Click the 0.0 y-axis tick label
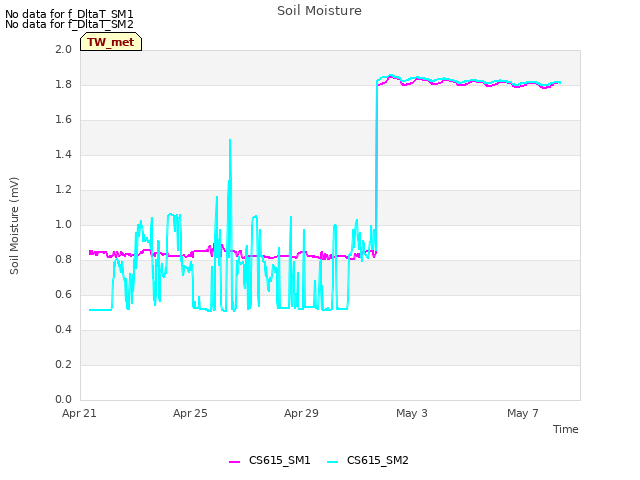Viewport: 640px width, 480px height. click(63, 400)
